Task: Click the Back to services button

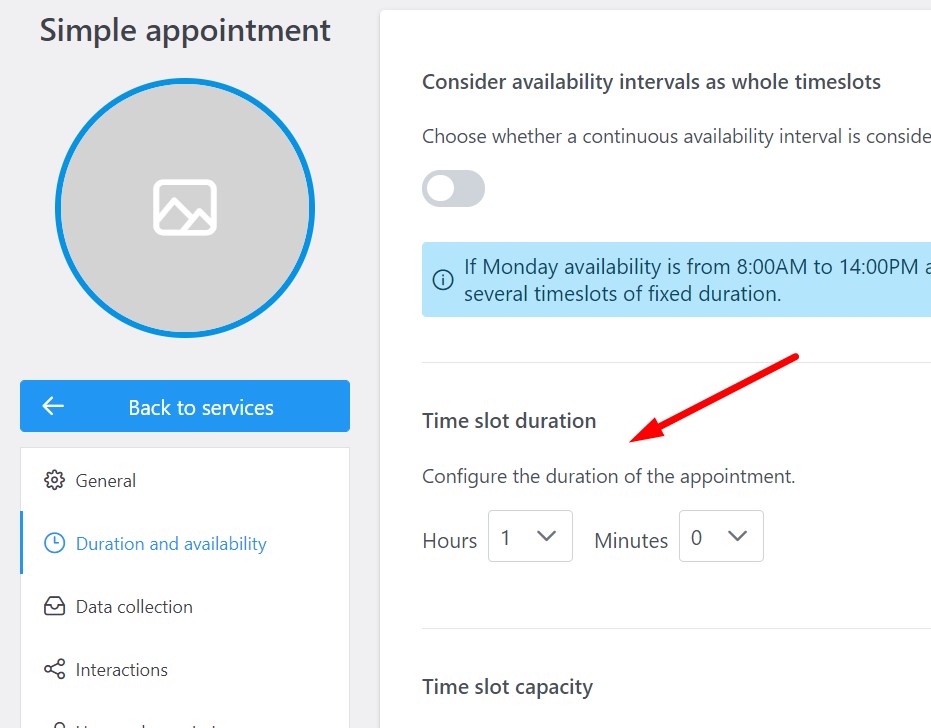Action: pyautogui.click(x=185, y=406)
